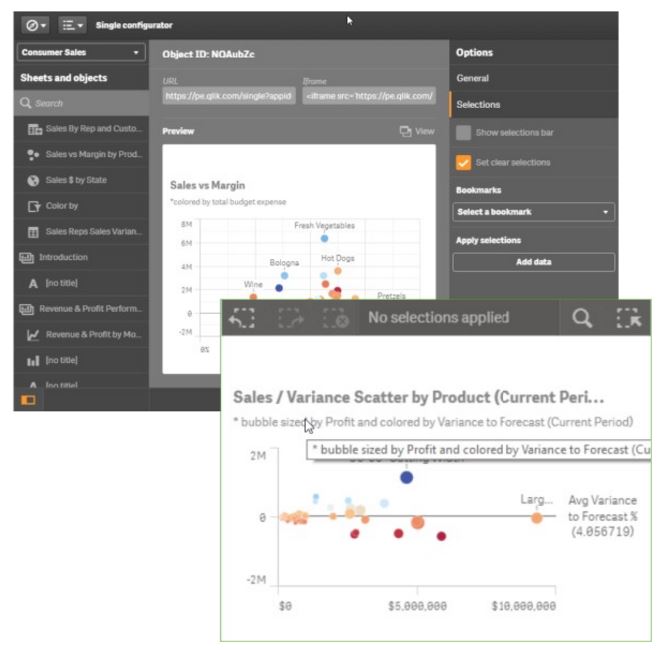Click the 'Sheets and objects' header
The image size is (666, 650).
64,78
